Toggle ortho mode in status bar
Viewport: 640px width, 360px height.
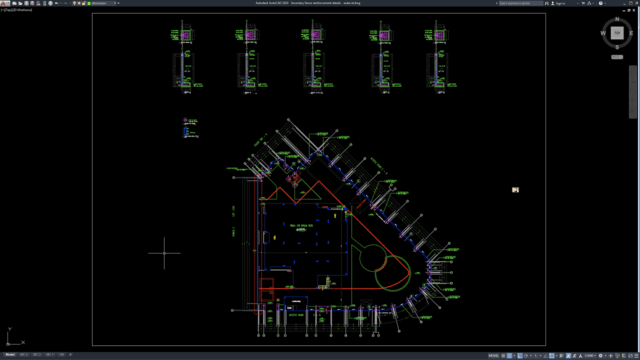pyautogui.click(x=520, y=356)
